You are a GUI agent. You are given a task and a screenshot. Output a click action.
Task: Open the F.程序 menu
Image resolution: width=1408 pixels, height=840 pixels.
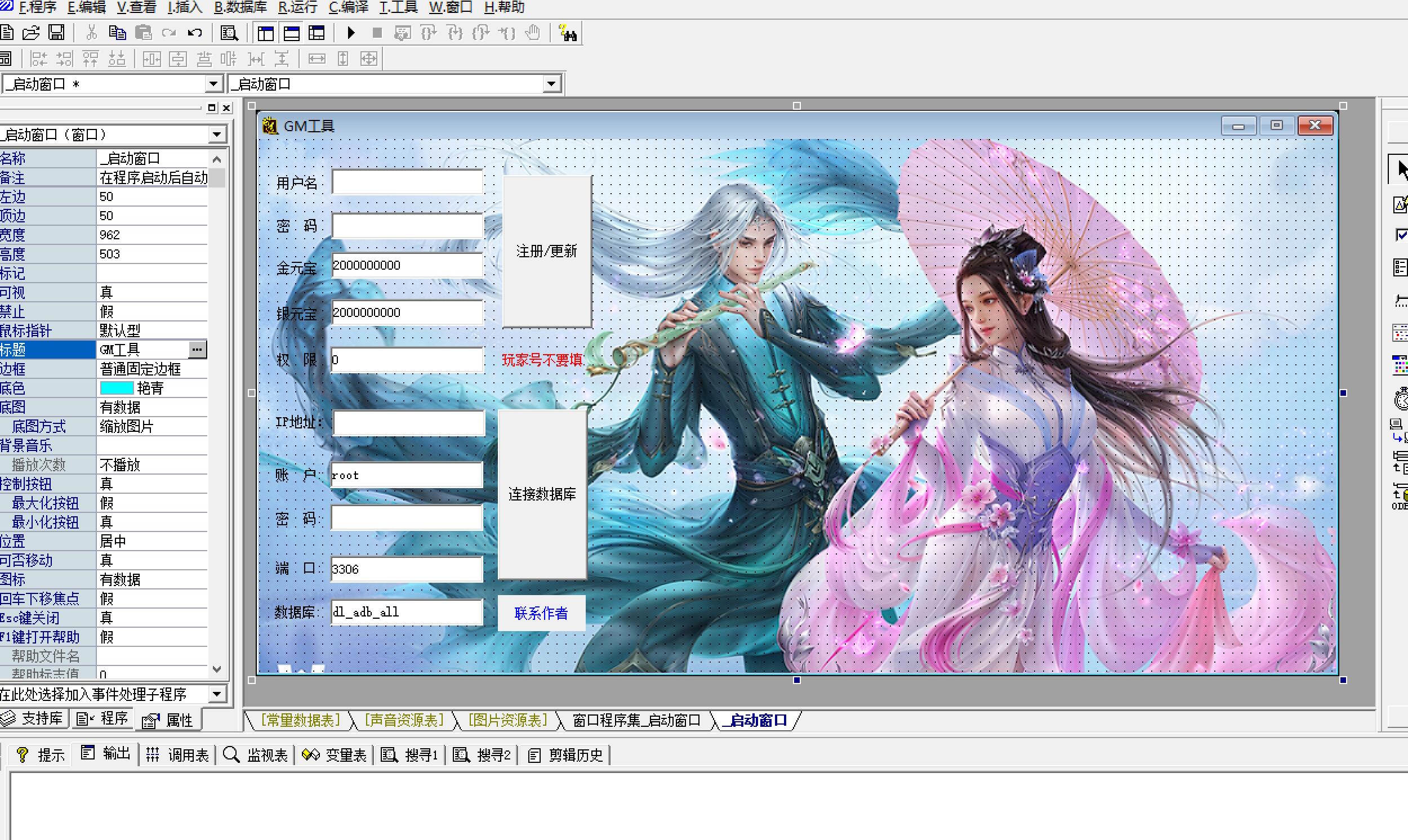coord(37,7)
